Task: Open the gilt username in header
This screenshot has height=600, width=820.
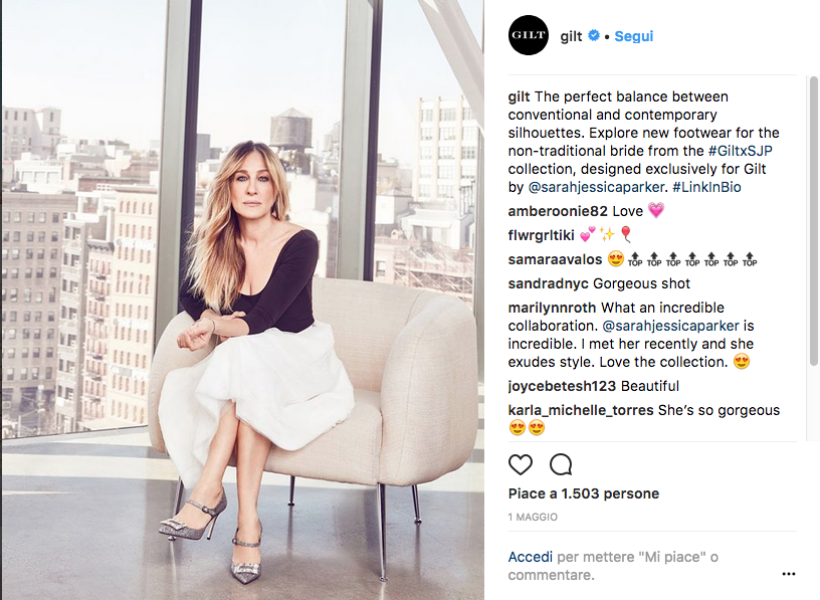Action: click(x=571, y=36)
